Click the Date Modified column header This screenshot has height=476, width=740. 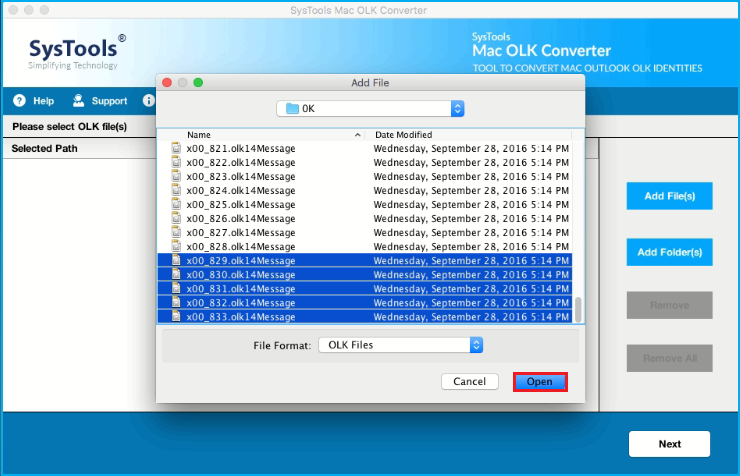point(404,135)
